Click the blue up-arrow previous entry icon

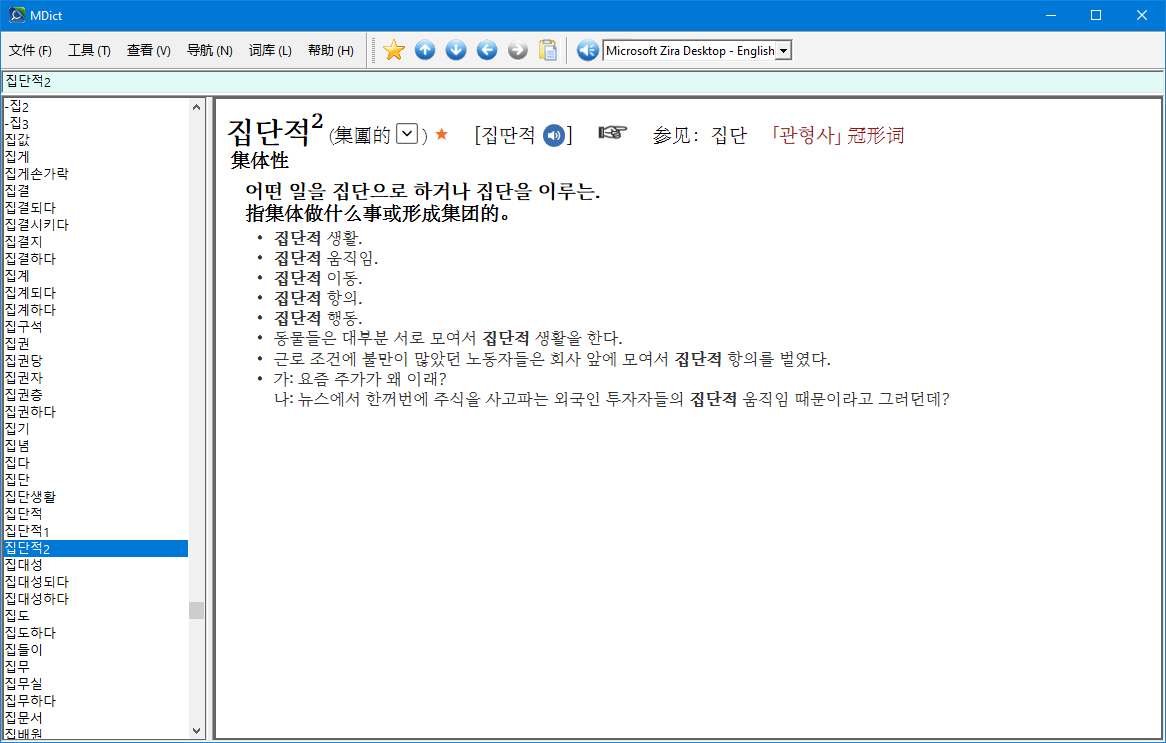coord(424,49)
